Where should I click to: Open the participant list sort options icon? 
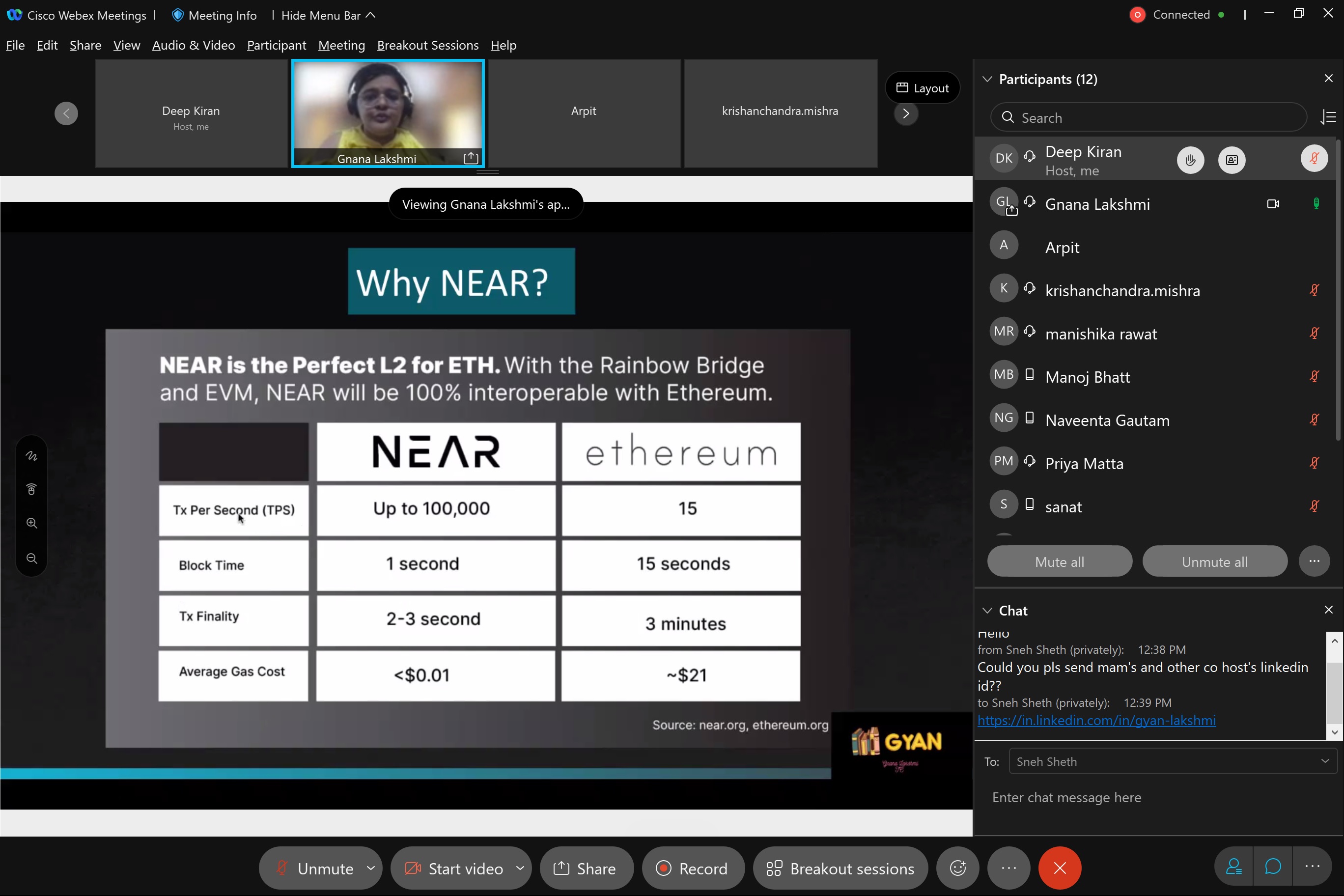[x=1328, y=117]
